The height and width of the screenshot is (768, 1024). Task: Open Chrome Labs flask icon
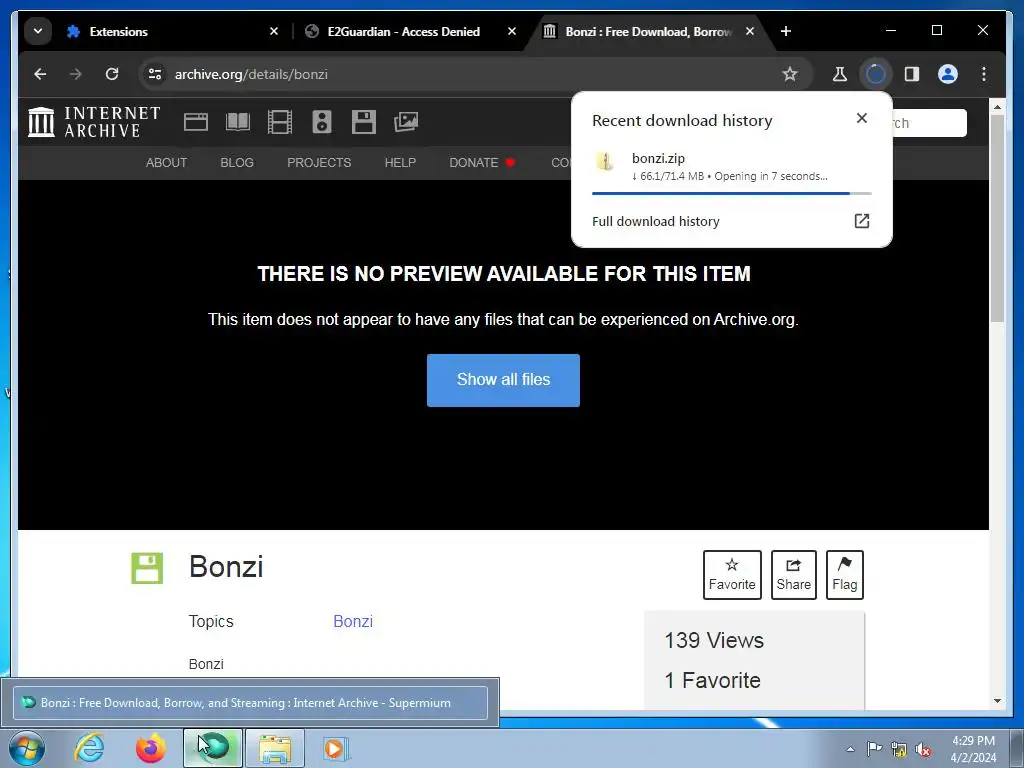point(840,74)
